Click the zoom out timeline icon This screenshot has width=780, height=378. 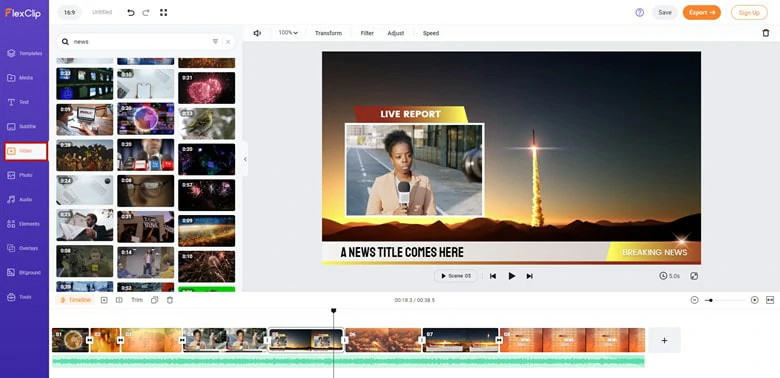tap(694, 300)
